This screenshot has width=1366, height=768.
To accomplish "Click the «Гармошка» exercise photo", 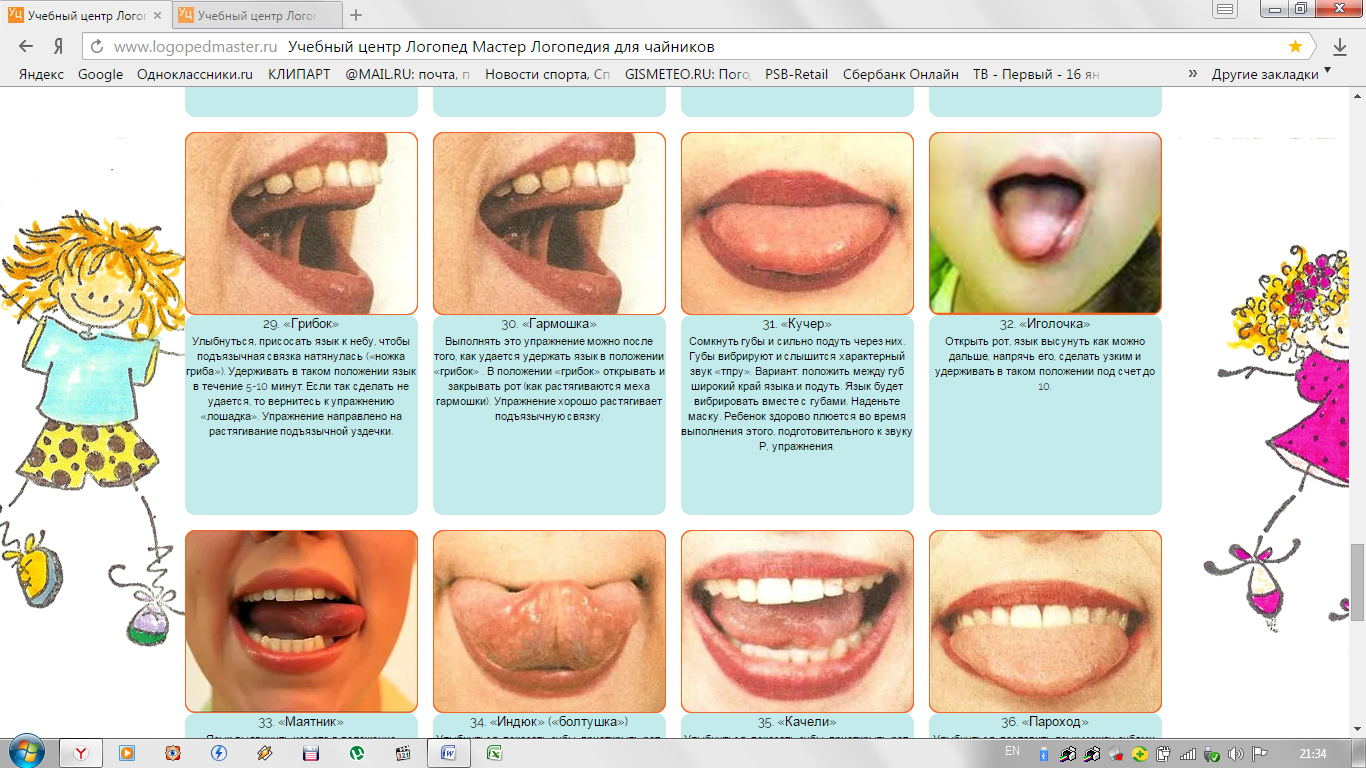I will pyautogui.click(x=549, y=224).
